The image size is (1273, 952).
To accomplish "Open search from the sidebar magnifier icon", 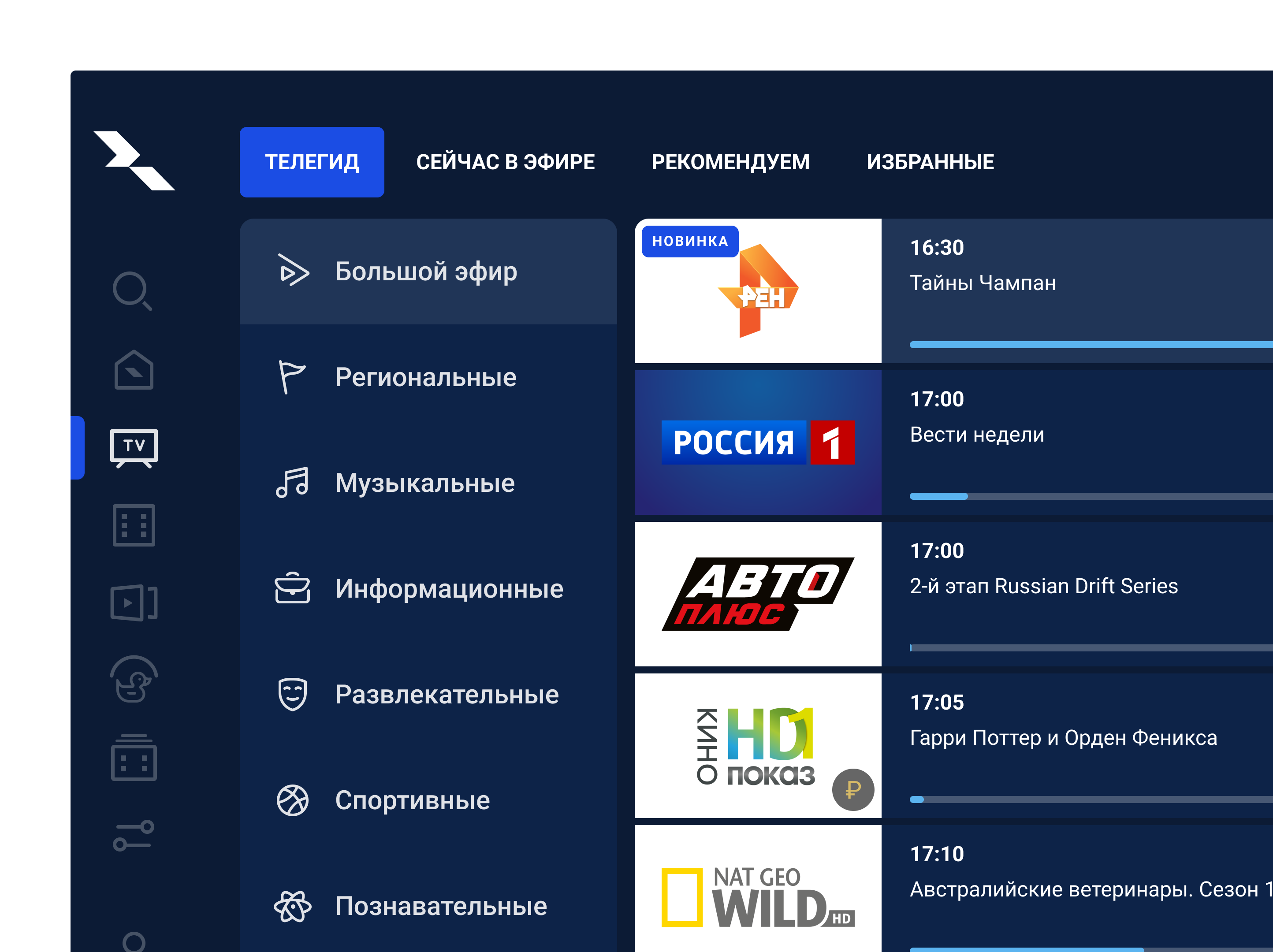I will pyautogui.click(x=133, y=290).
